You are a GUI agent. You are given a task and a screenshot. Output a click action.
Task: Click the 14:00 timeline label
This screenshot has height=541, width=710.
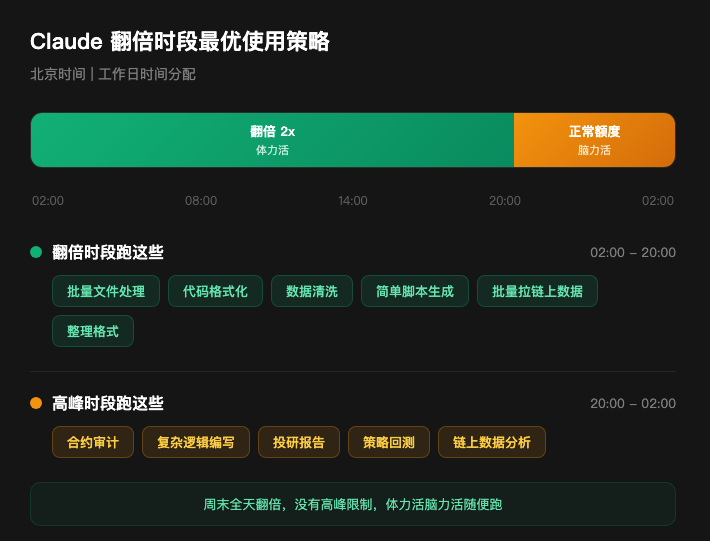[353, 201]
